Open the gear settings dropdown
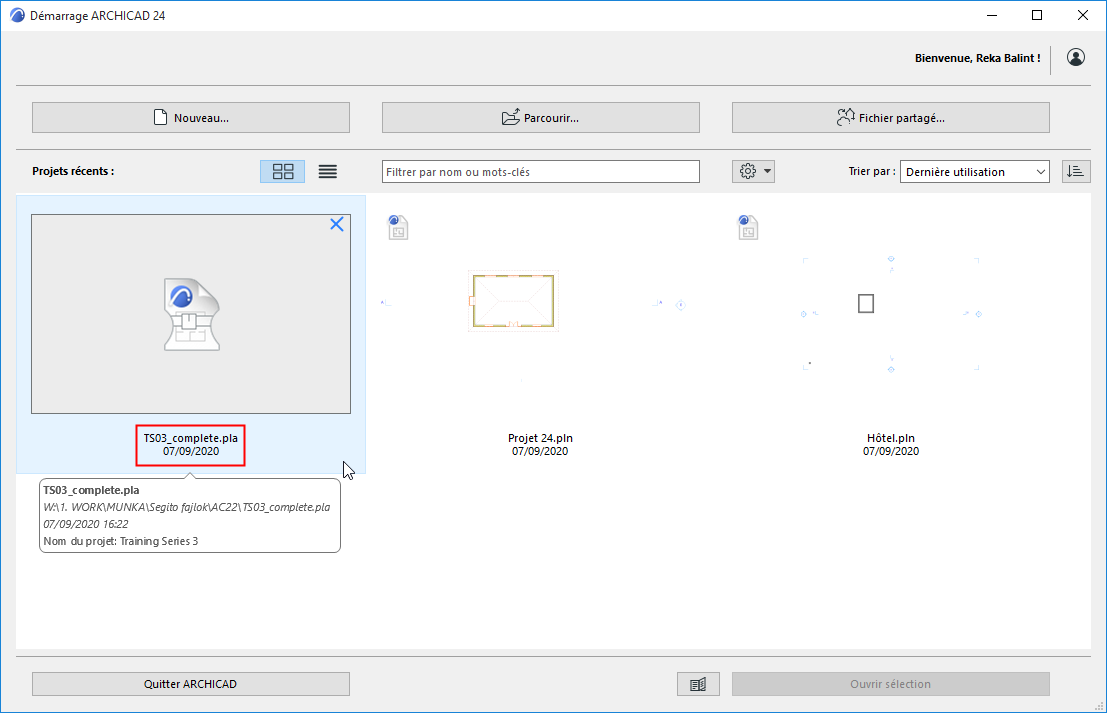 tap(753, 172)
